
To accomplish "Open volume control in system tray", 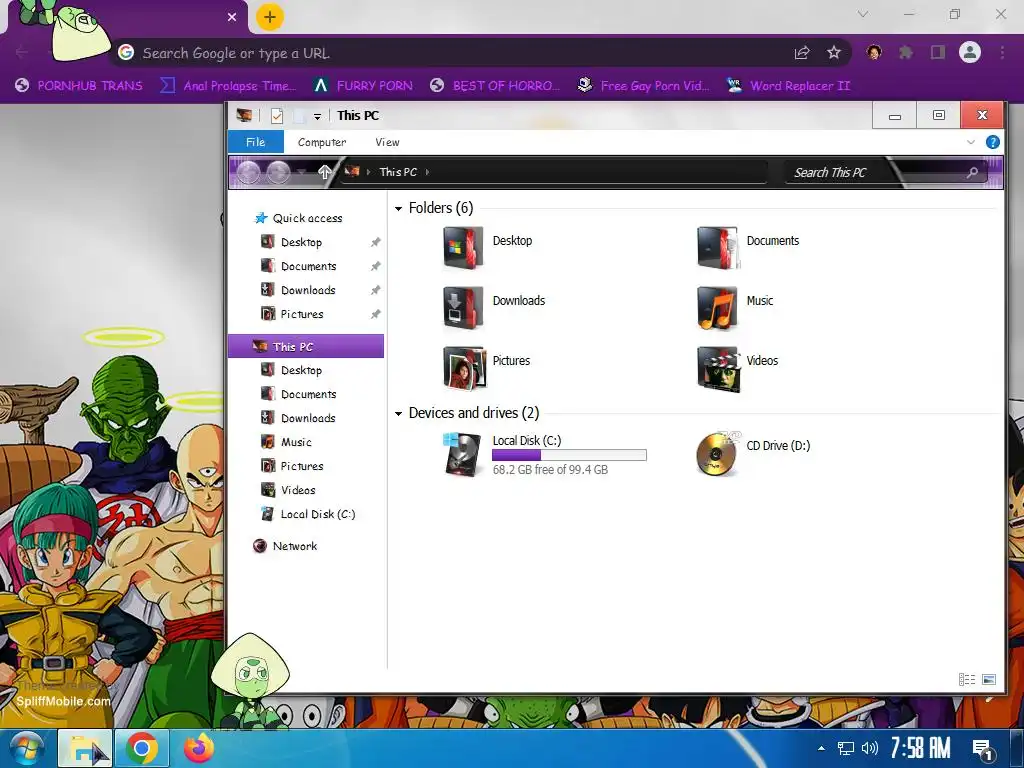I will [870, 748].
